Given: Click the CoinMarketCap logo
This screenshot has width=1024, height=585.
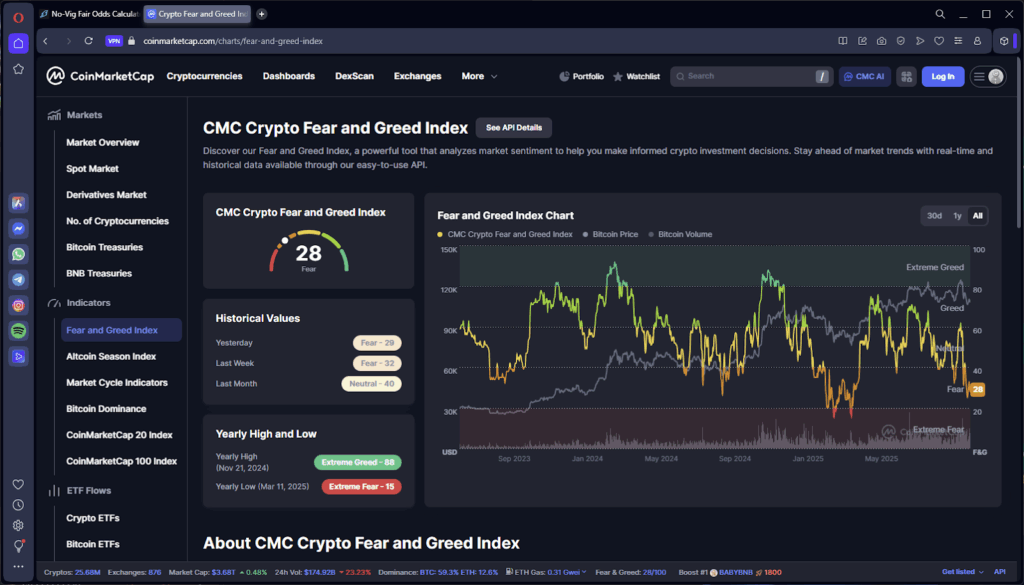Looking at the screenshot, I should pos(100,76).
